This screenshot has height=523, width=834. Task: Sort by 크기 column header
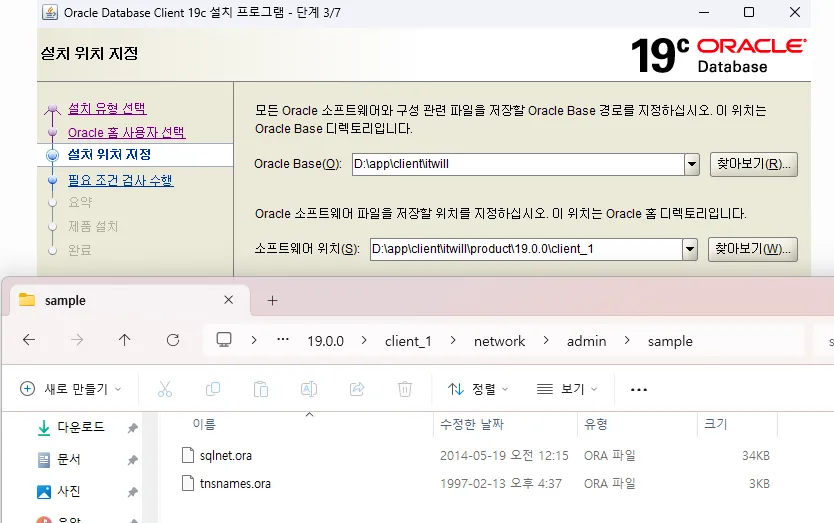click(715, 424)
